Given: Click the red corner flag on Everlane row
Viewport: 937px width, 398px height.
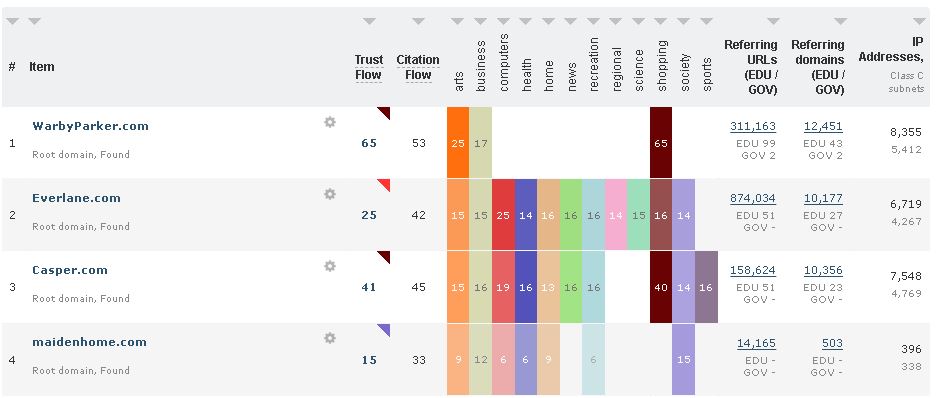Looking at the screenshot, I should point(384,184).
